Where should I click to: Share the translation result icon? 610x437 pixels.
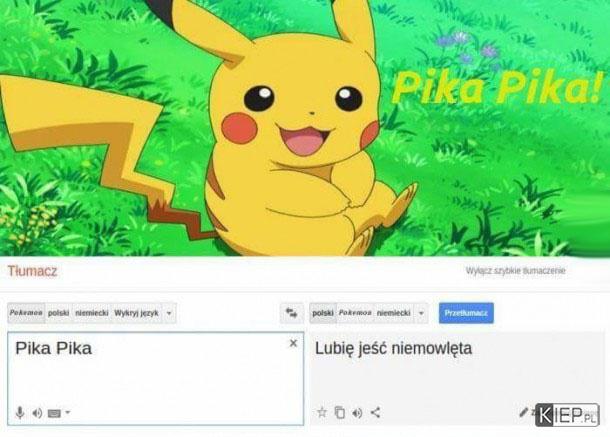click(x=375, y=412)
